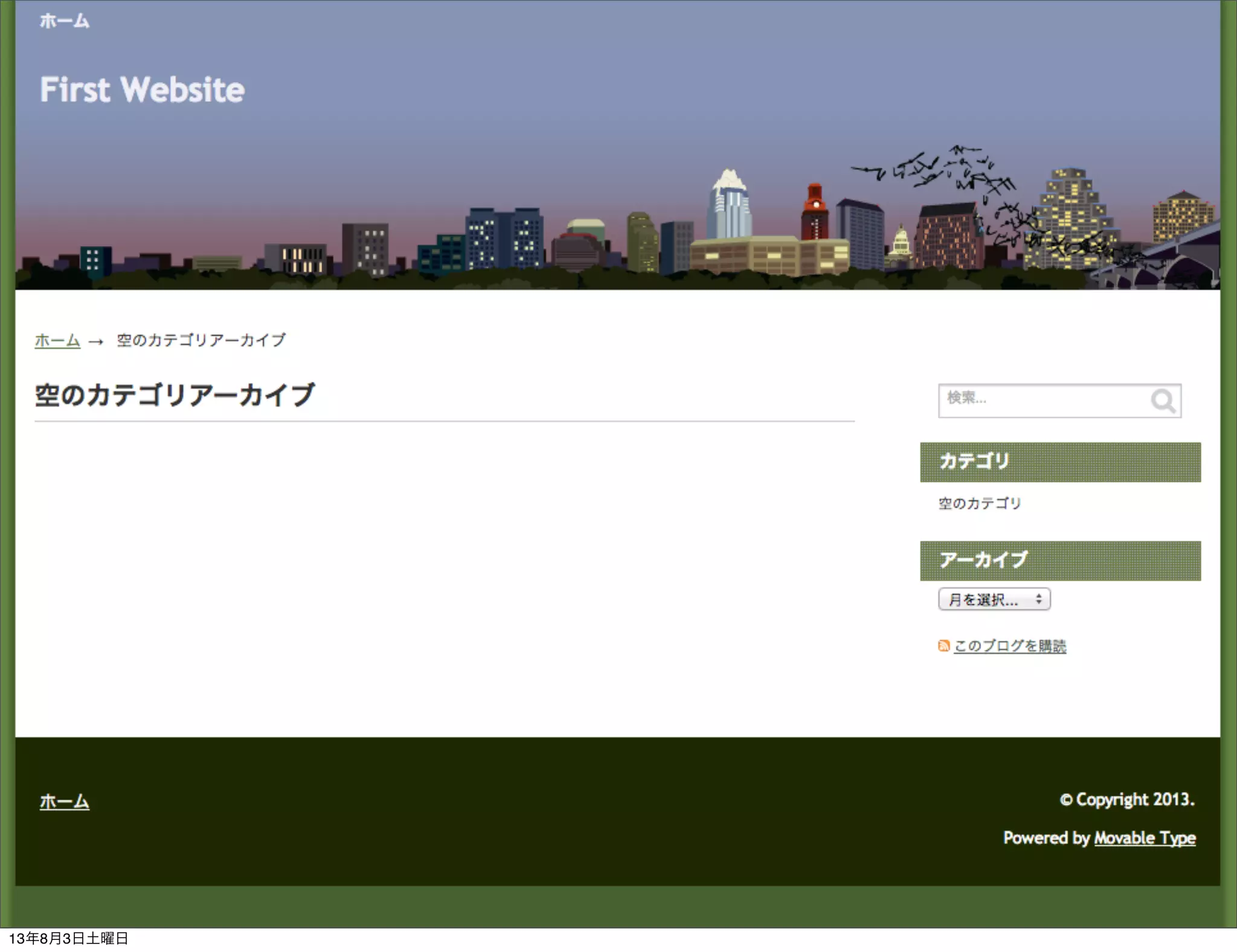Viewport: 1237px width, 952px height.
Task: Click the breadcrumb ホーム link
Action: [57, 341]
